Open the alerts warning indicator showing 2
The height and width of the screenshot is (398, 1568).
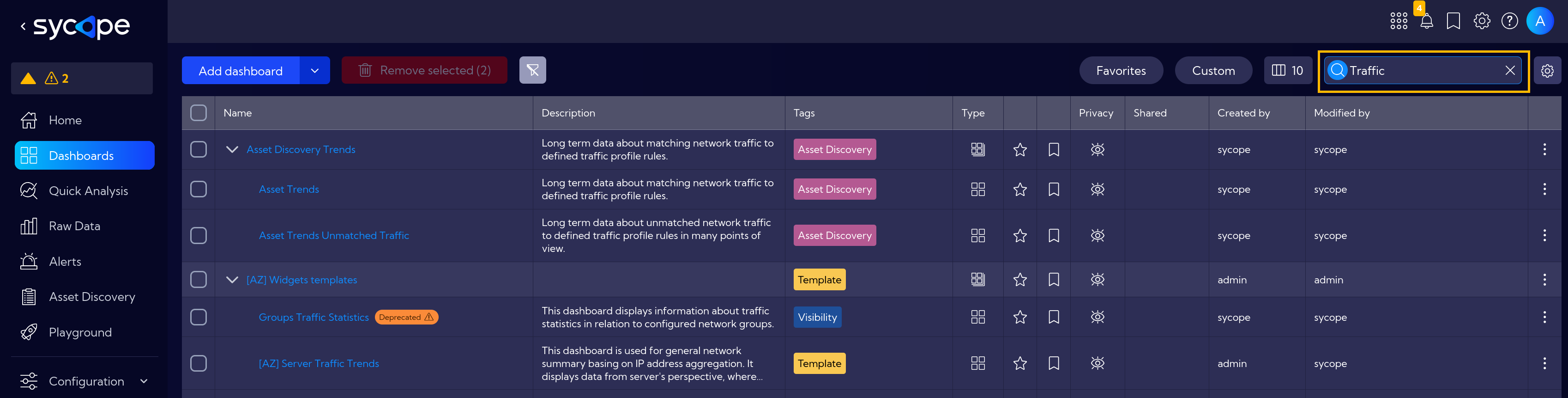[82, 78]
